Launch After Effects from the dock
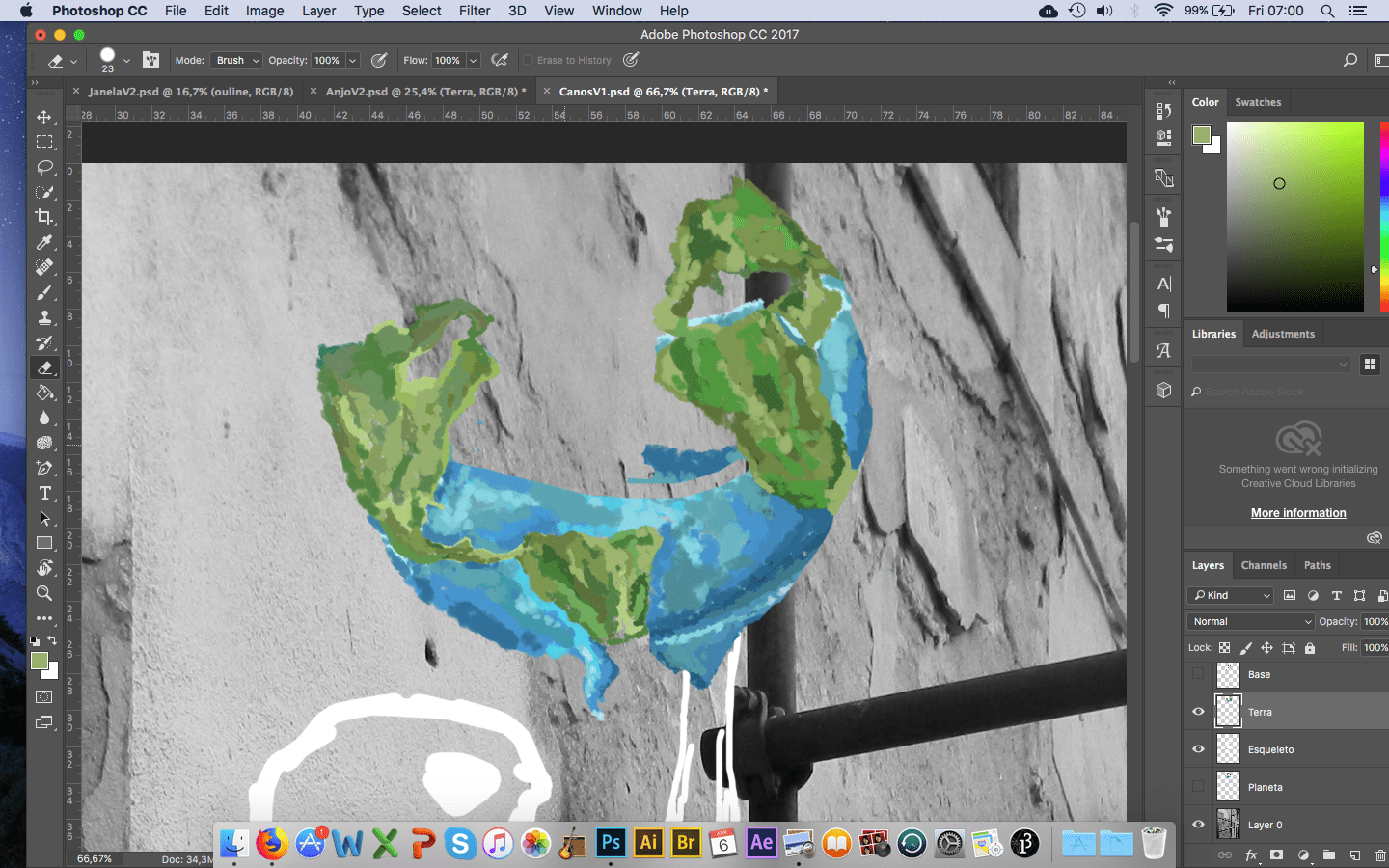1389x868 pixels. (x=761, y=843)
